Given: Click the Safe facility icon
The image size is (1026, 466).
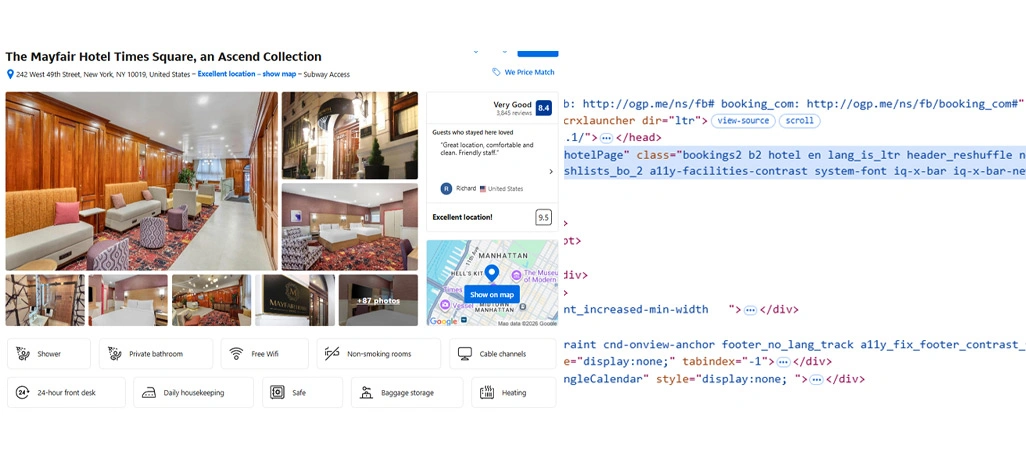Looking at the screenshot, I should pyautogui.click(x=277, y=393).
